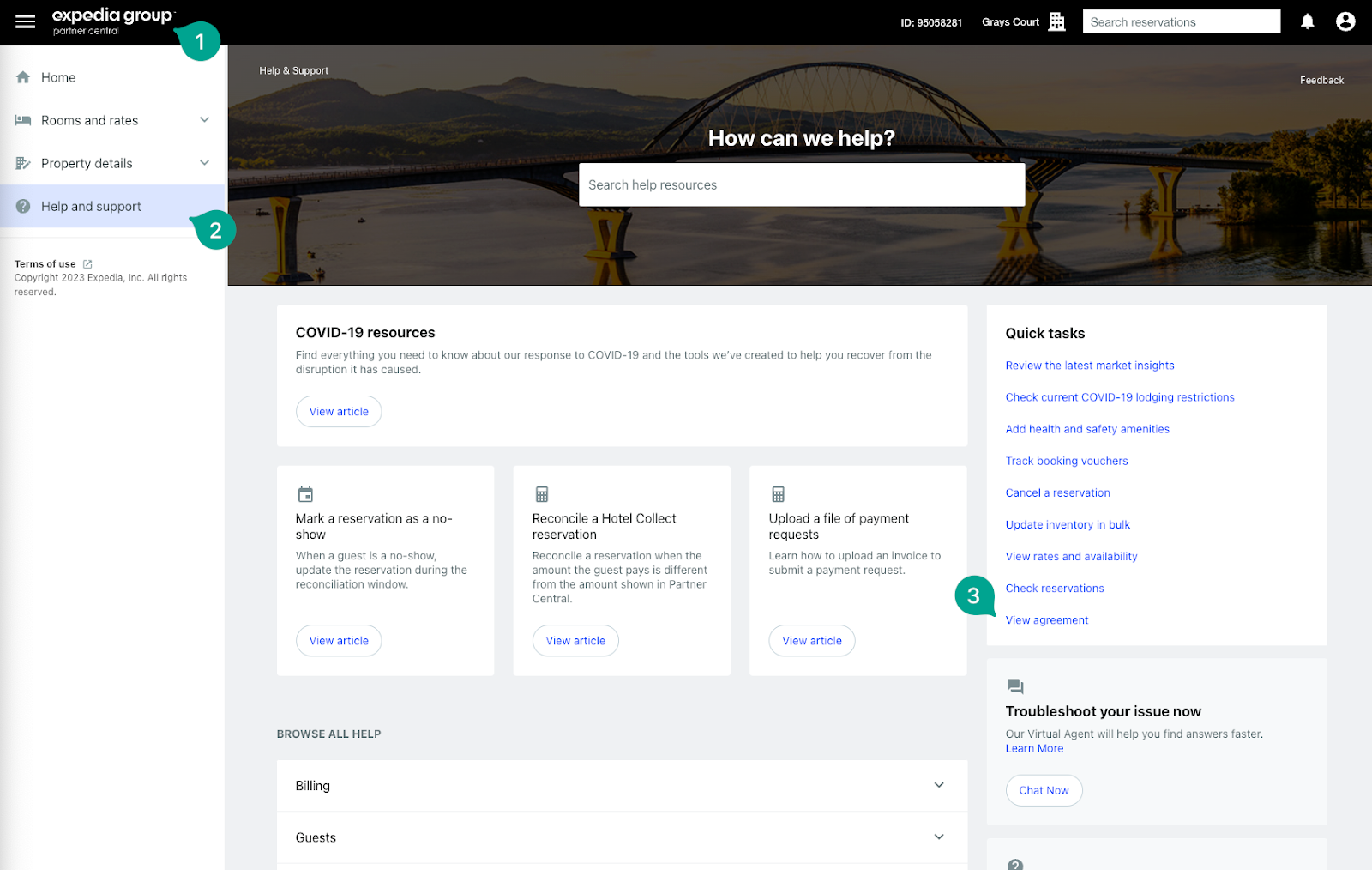The width and height of the screenshot is (1372, 870).
Task: Open Cancel a reservation quick task
Action: pos(1057,492)
